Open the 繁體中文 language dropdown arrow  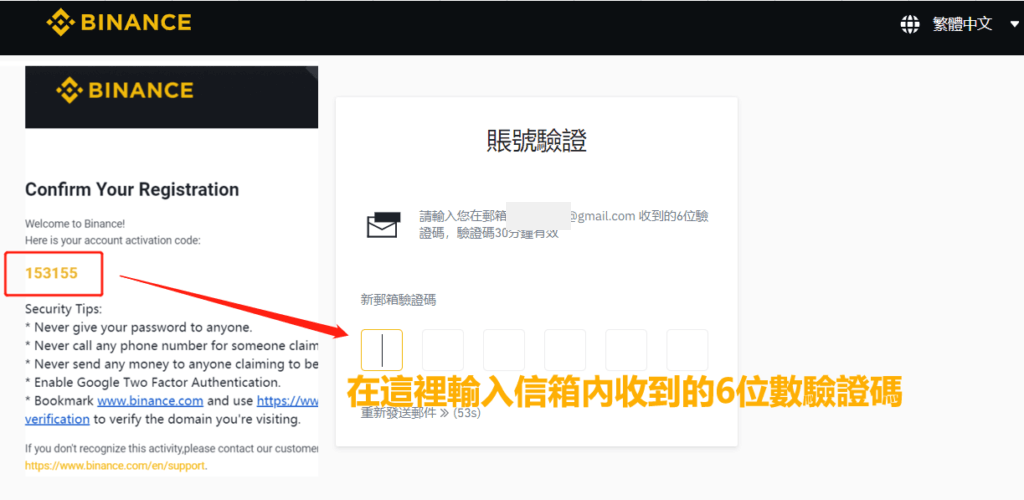click(1013, 25)
